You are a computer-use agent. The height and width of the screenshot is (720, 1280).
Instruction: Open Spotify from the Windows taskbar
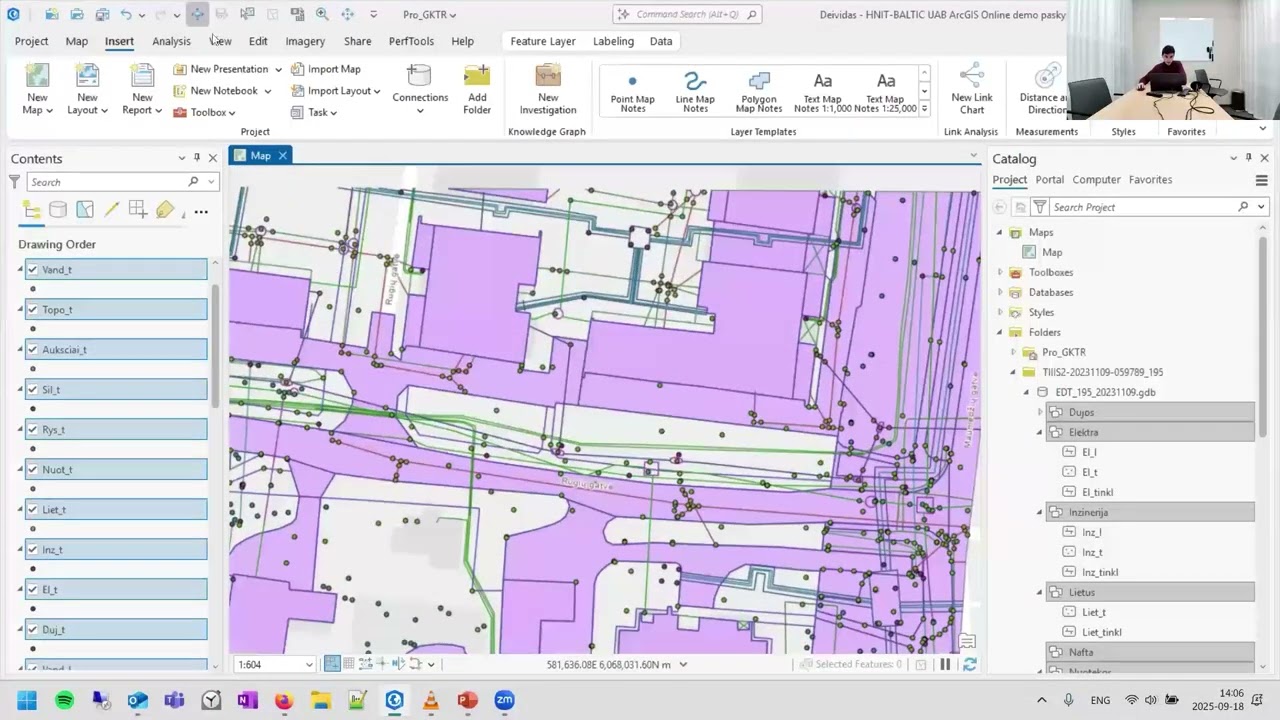coord(65,701)
